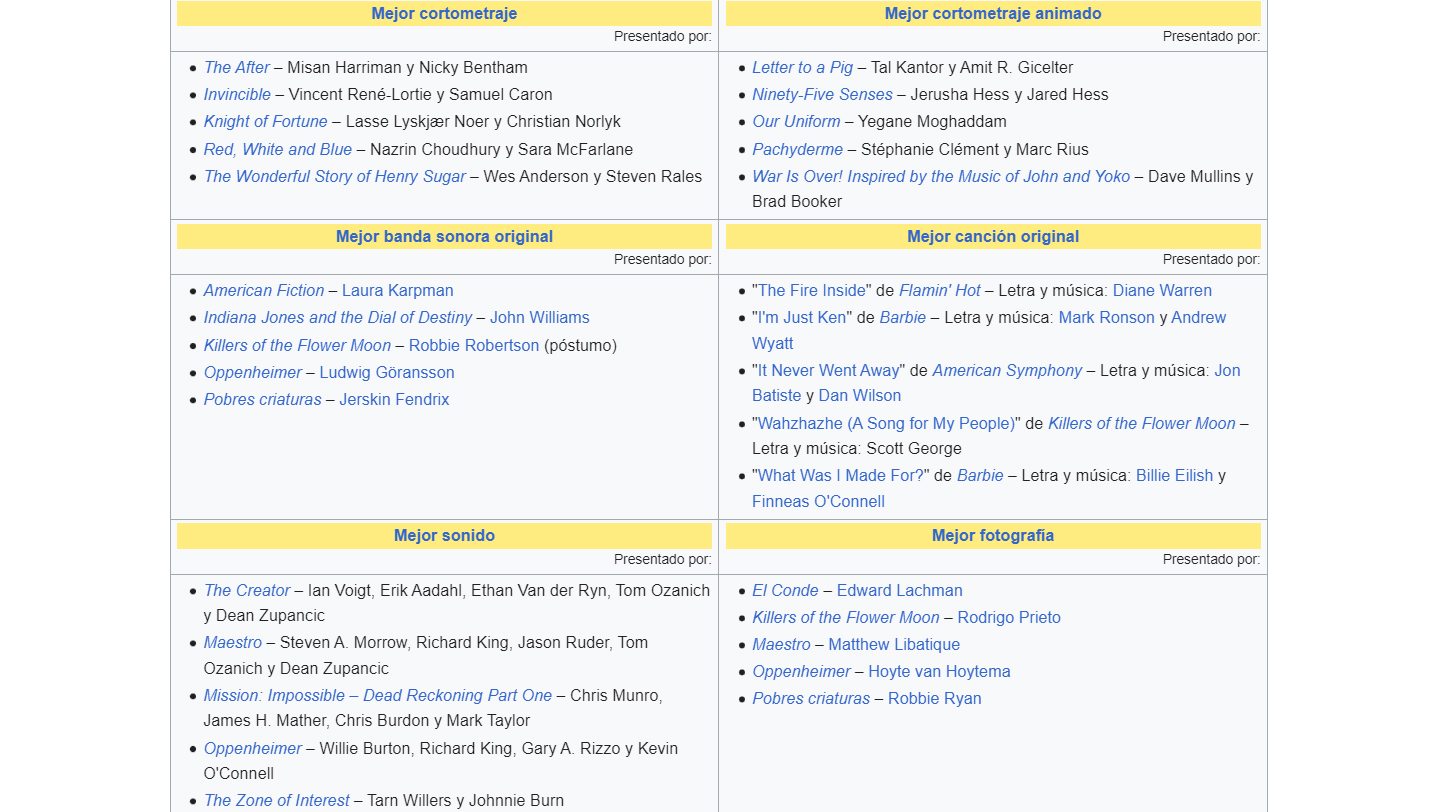Open Barbie link next to What Was I Made For?
The width and height of the screenshot is (1454, 812).
980,476
